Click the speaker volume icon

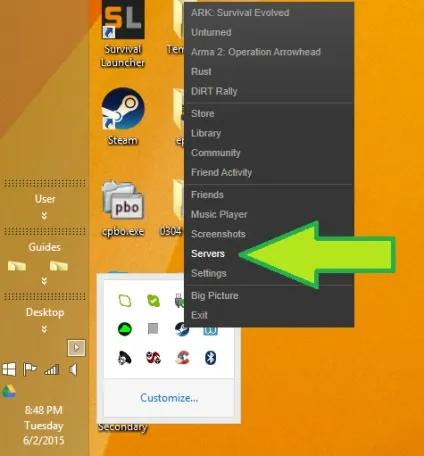tap(73, 370)
